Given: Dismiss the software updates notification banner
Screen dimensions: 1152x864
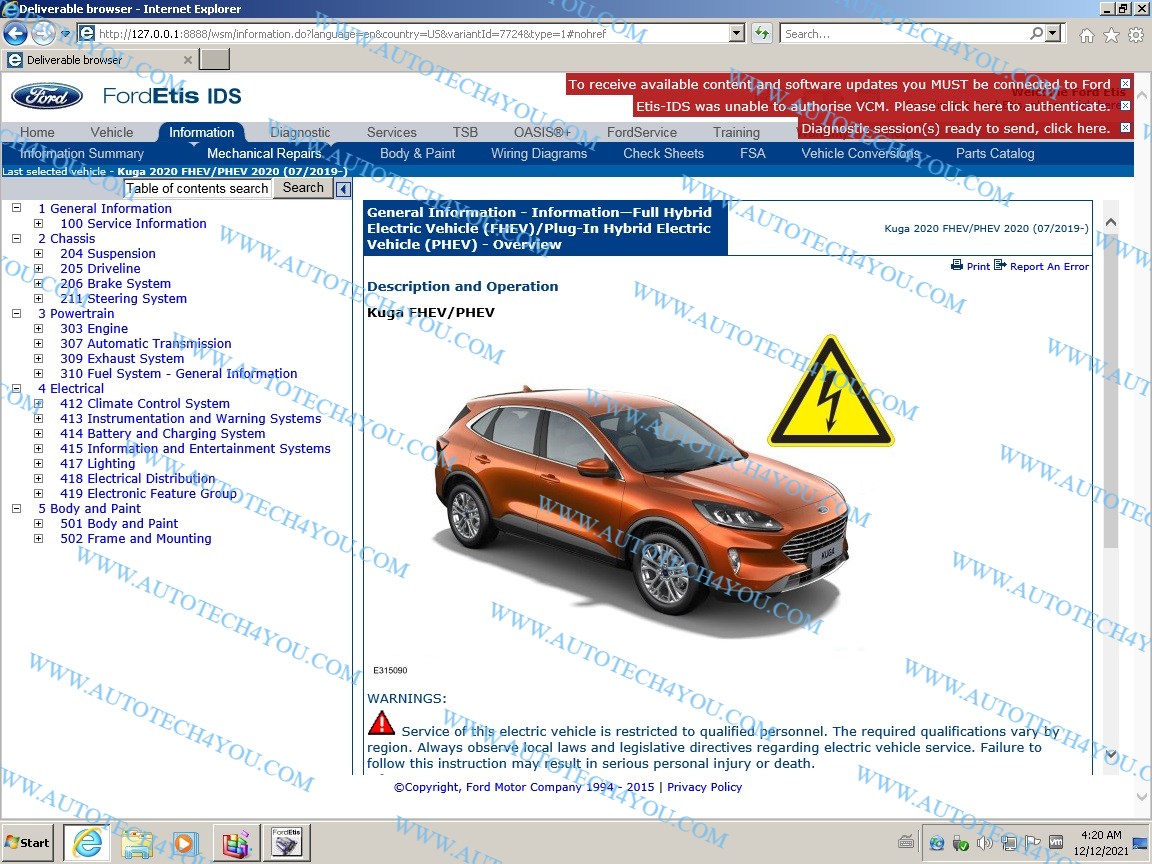Looking at the screenshot, I should pos(1125,84).
